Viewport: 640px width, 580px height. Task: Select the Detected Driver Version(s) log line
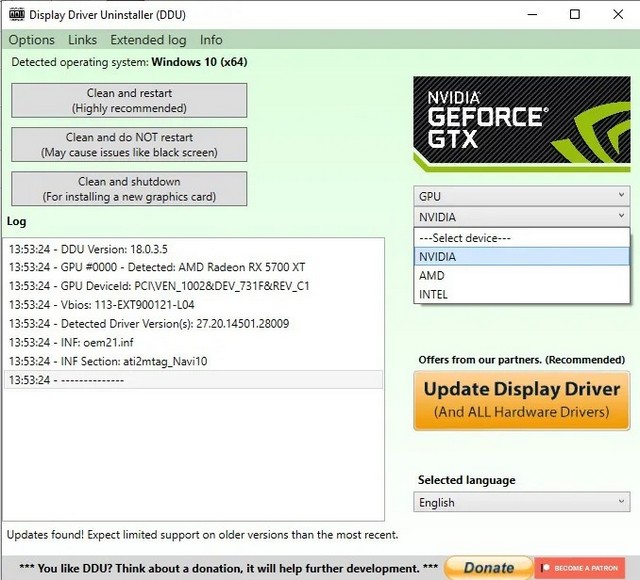click(193, 324)
